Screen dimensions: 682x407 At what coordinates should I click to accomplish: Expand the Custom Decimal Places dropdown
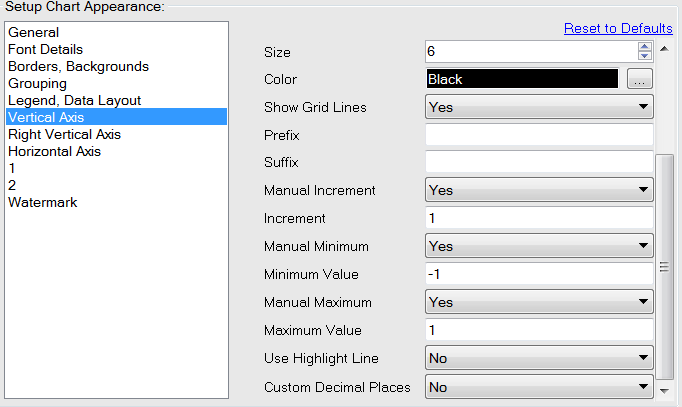[539, 386]
